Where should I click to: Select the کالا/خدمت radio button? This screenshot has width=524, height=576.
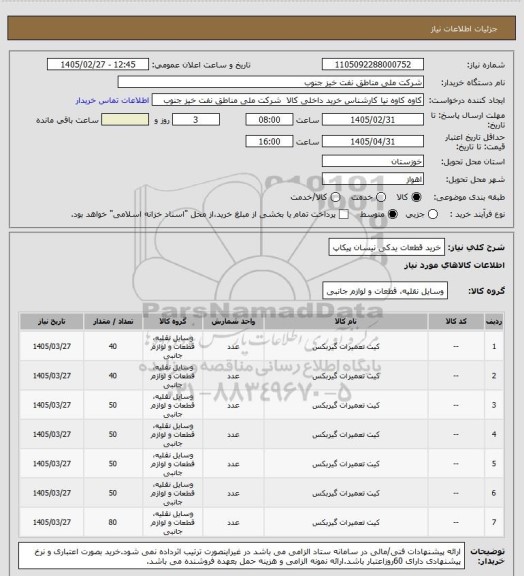point(335,197)
